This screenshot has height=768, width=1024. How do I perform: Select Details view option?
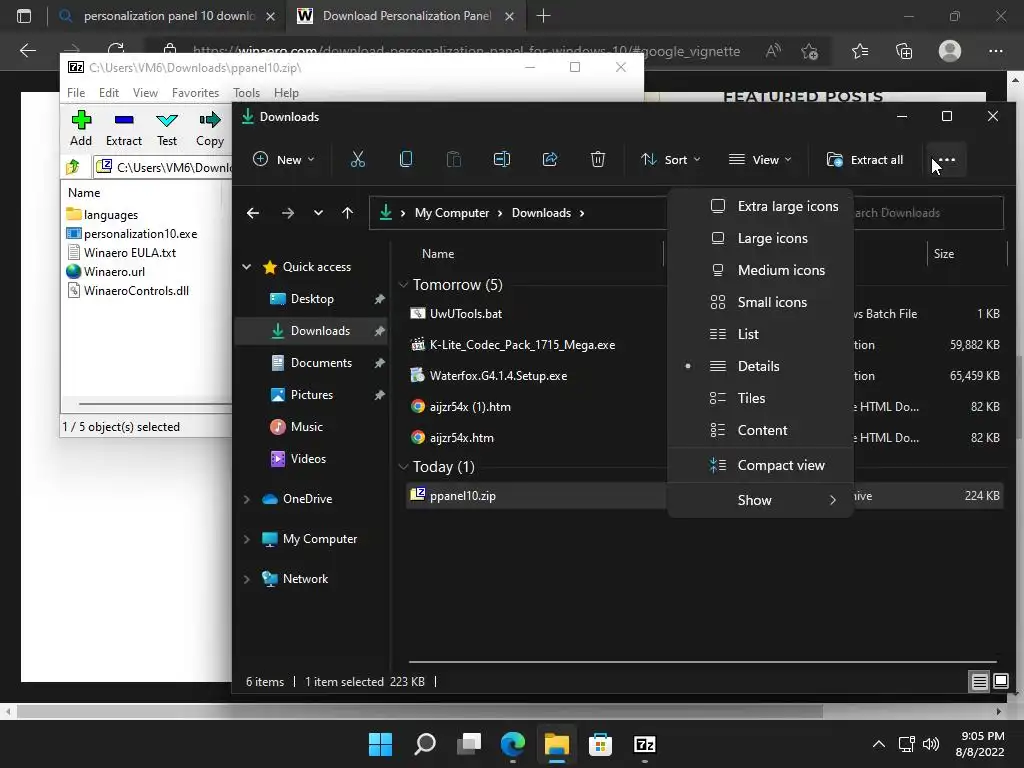tap(761, 366)
